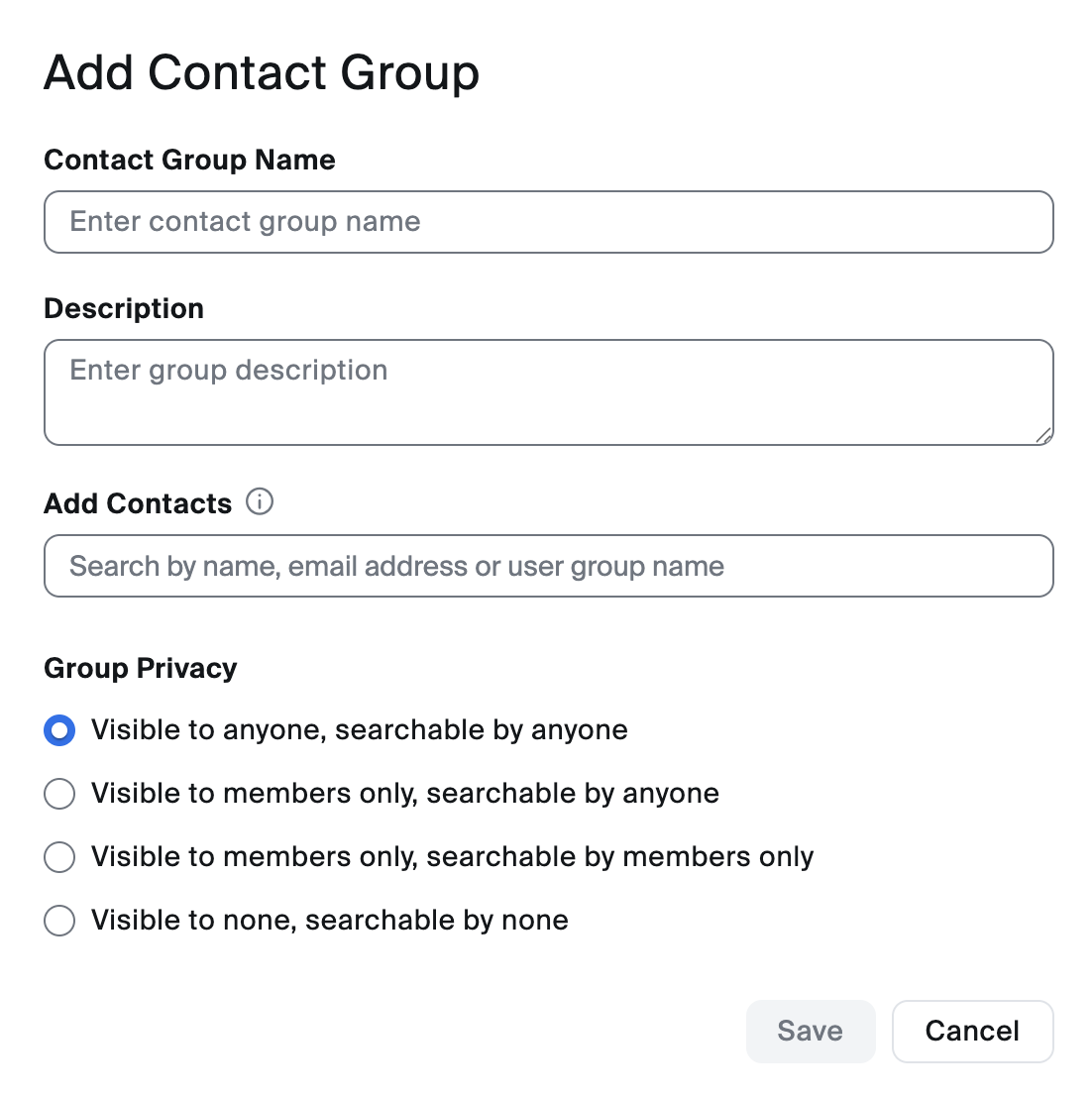The height and width of the screenshot is (1098, 1092).
Task: Focus the Contact Group Name field
Action: (x=548, y=222)
